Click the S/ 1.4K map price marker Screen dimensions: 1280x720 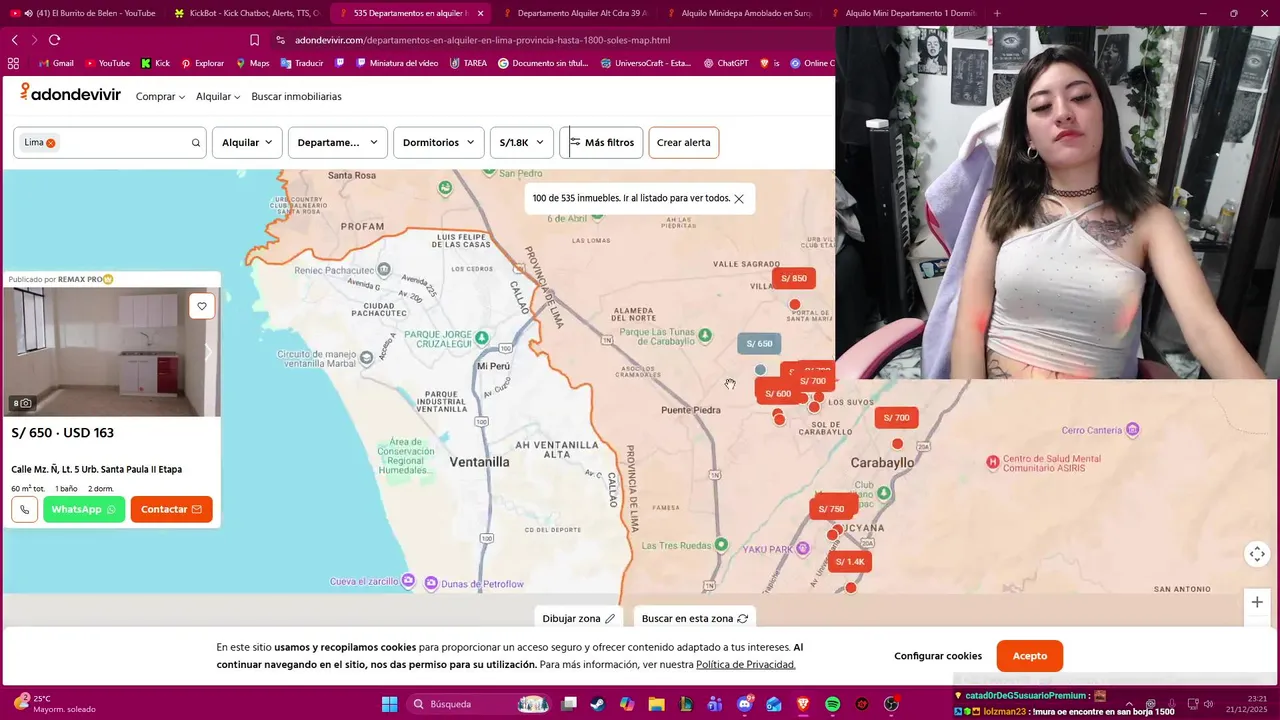point(850,562)
